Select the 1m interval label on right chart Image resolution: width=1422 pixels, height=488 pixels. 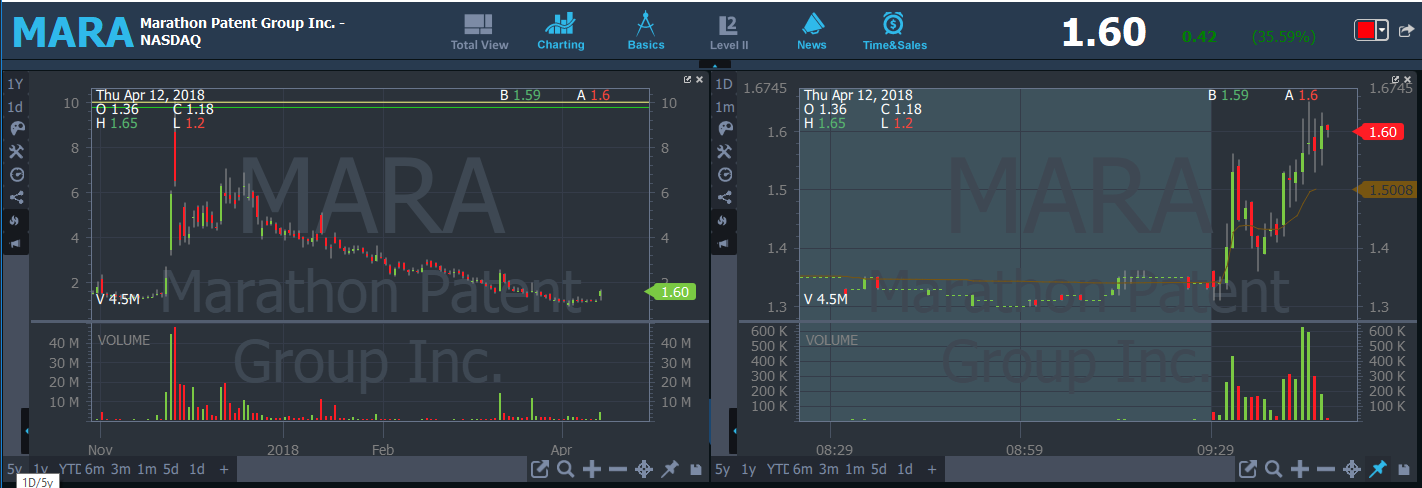[724, 107]
